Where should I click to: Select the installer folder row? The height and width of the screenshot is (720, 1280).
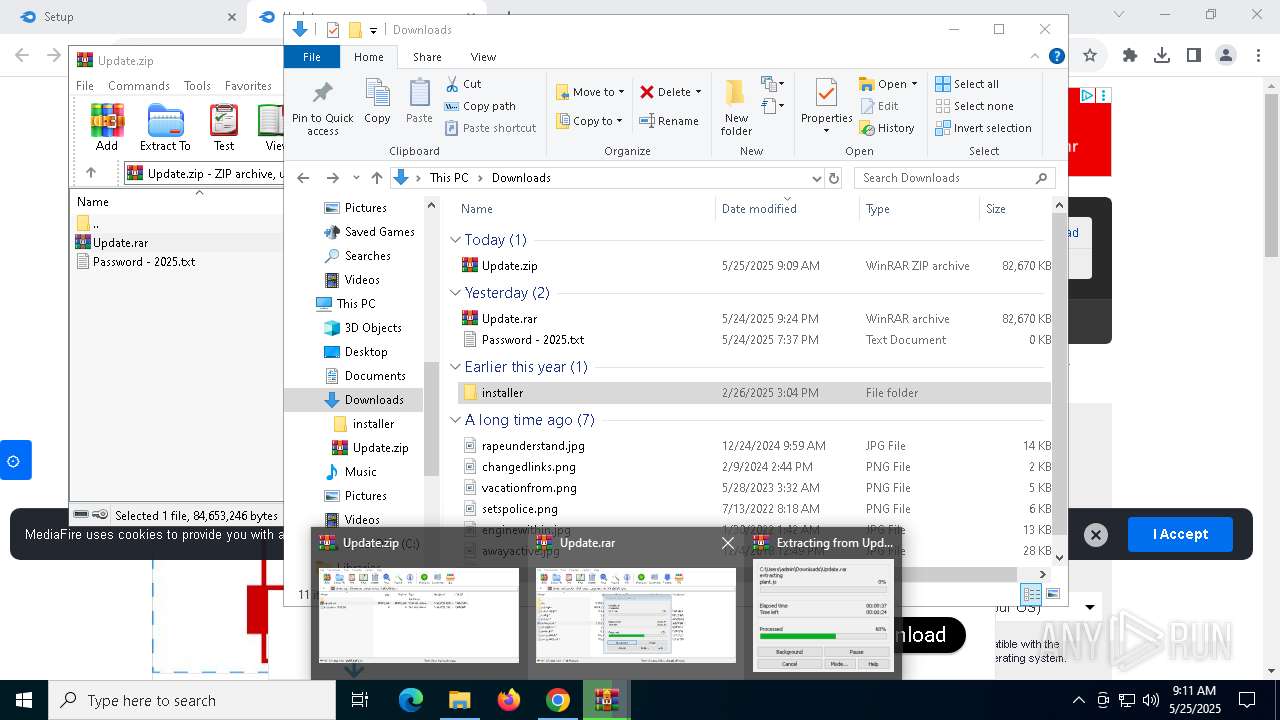(x=755, y=393)
